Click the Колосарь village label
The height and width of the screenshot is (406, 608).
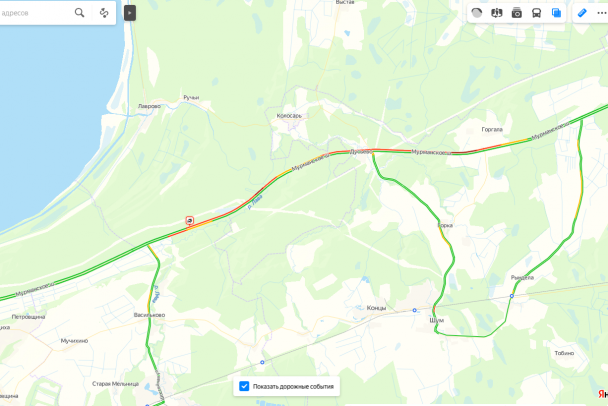point(289,116)
